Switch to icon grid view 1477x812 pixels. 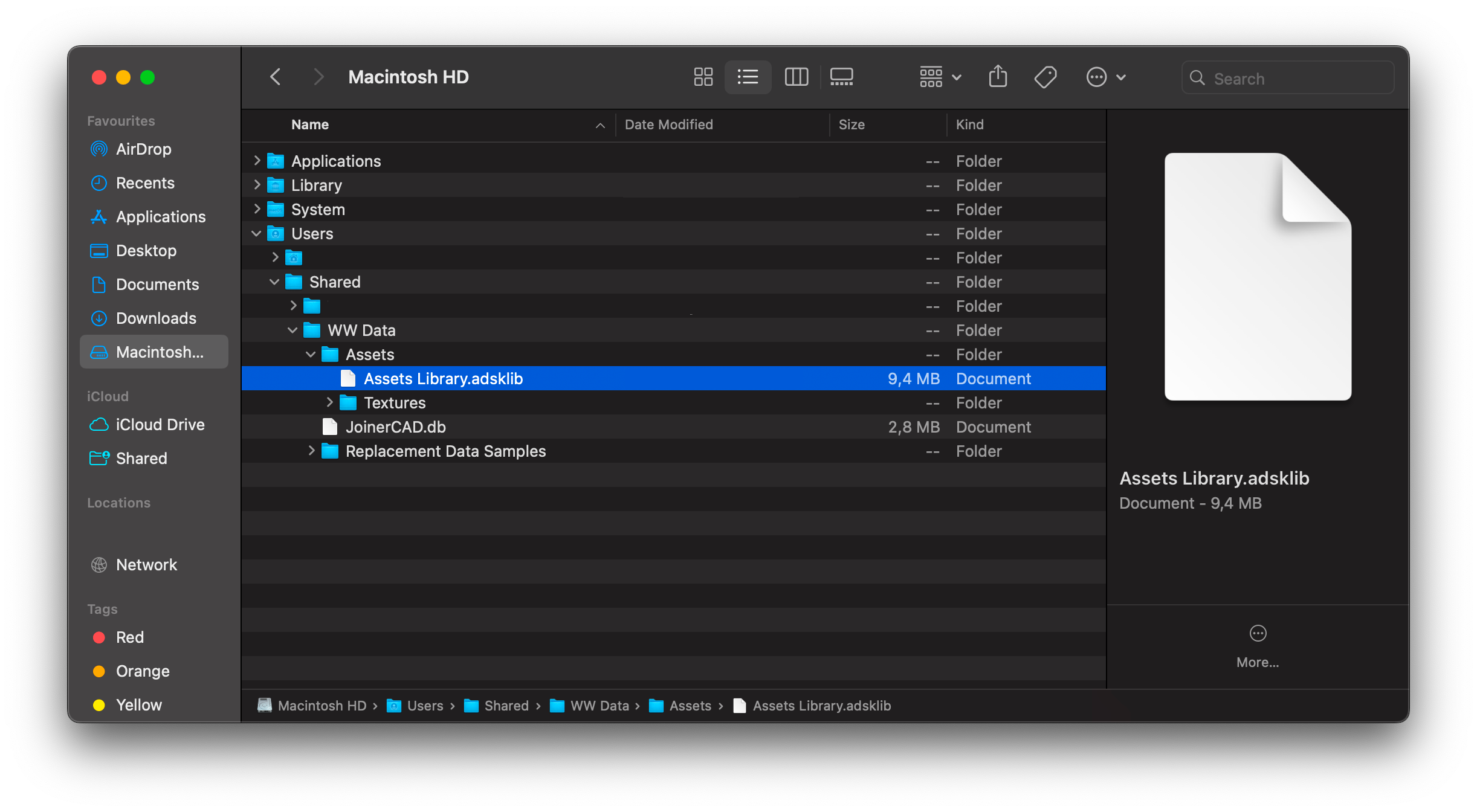703,77
